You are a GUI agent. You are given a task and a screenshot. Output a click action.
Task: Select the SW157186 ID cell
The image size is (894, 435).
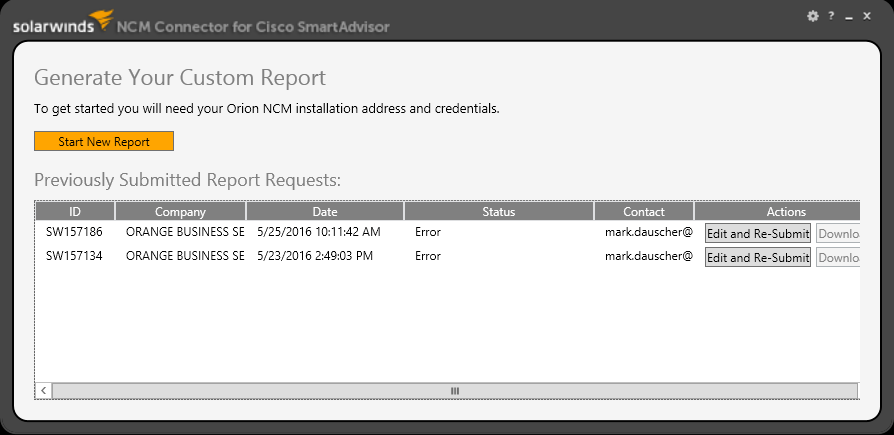(x=74, y=232)
